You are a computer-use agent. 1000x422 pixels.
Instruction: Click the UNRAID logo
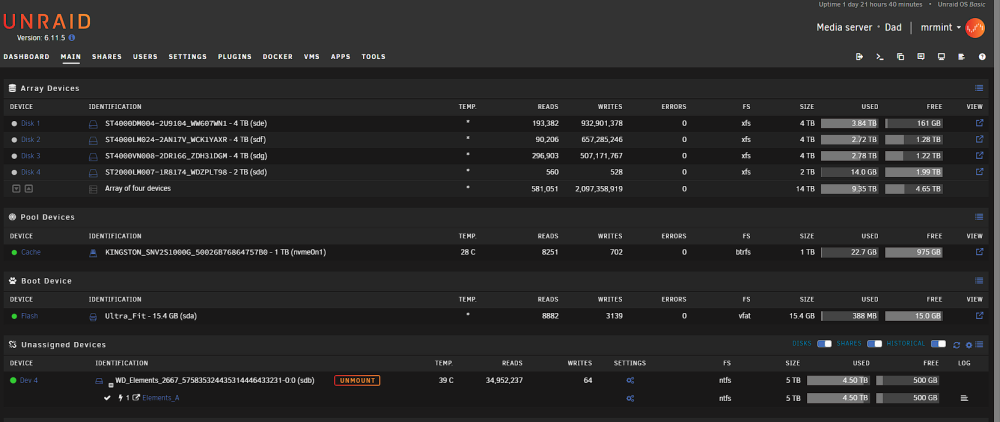point(47,22)
